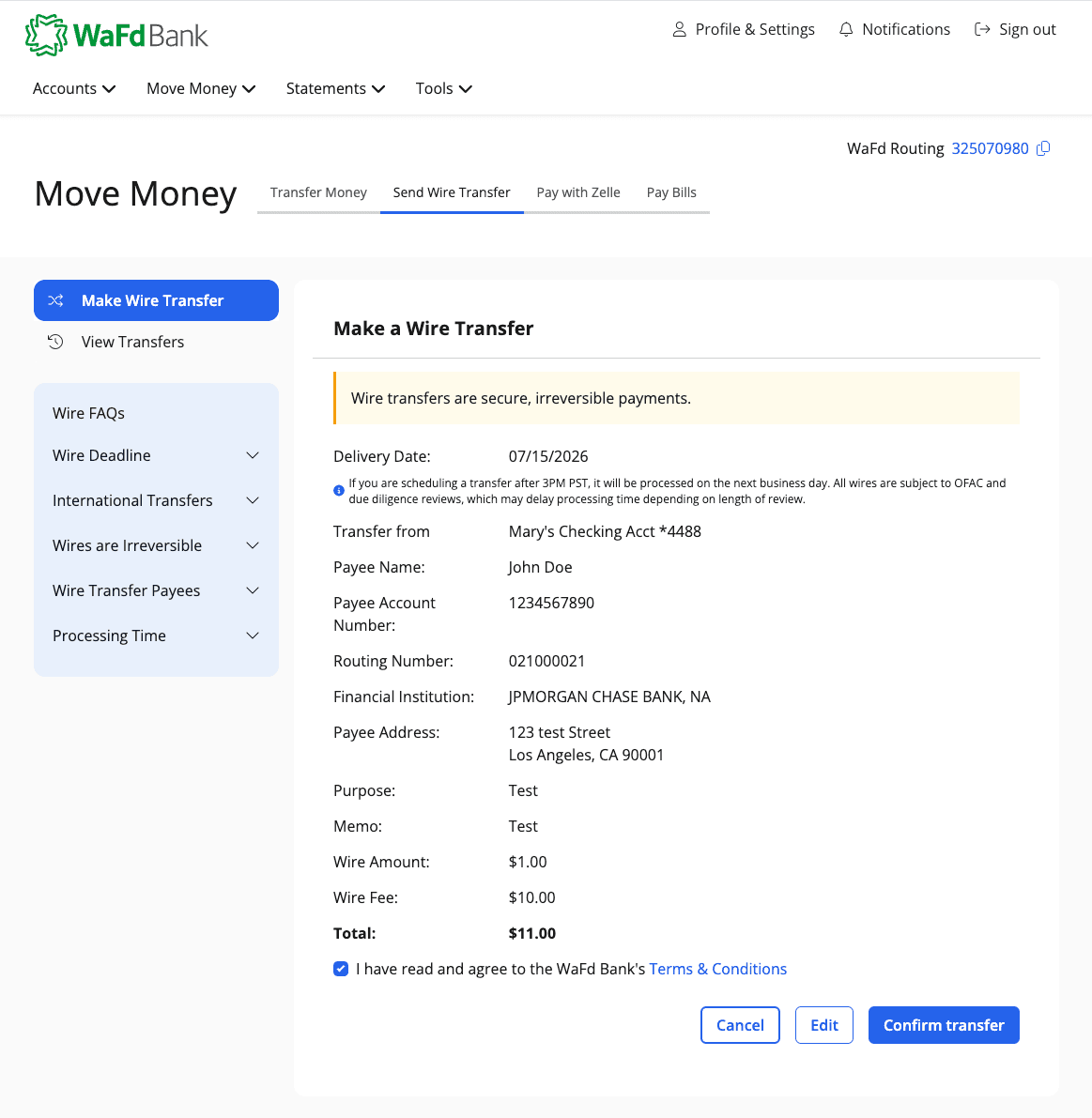Select the Send Wire Transfer tab
Image resolution: width=1092 pixels, height=1118 pixels.
[x=452, y=192]
